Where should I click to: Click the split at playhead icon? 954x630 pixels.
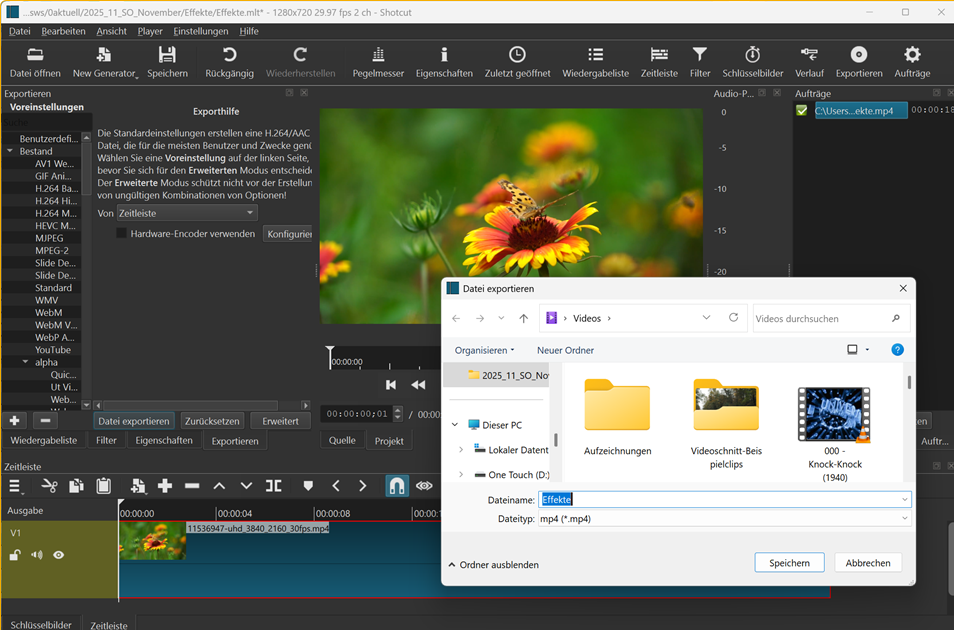coord(273,486)
